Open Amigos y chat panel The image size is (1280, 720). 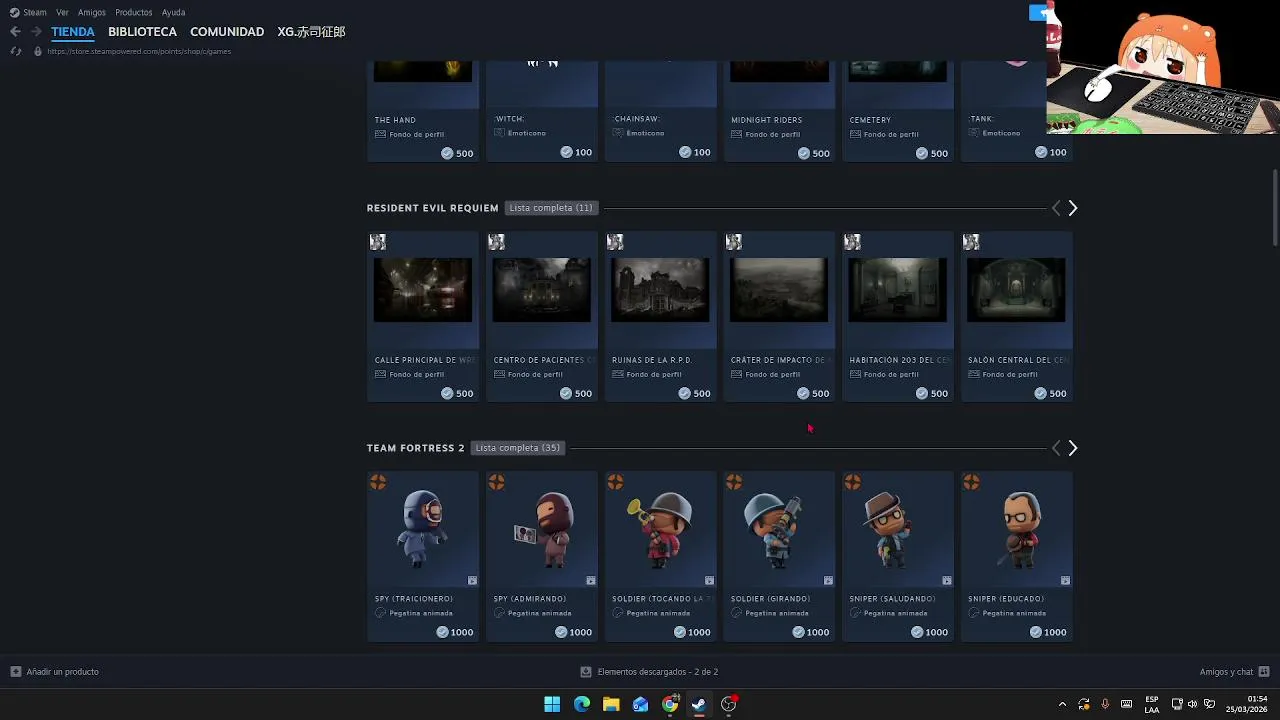point(1234,672)
